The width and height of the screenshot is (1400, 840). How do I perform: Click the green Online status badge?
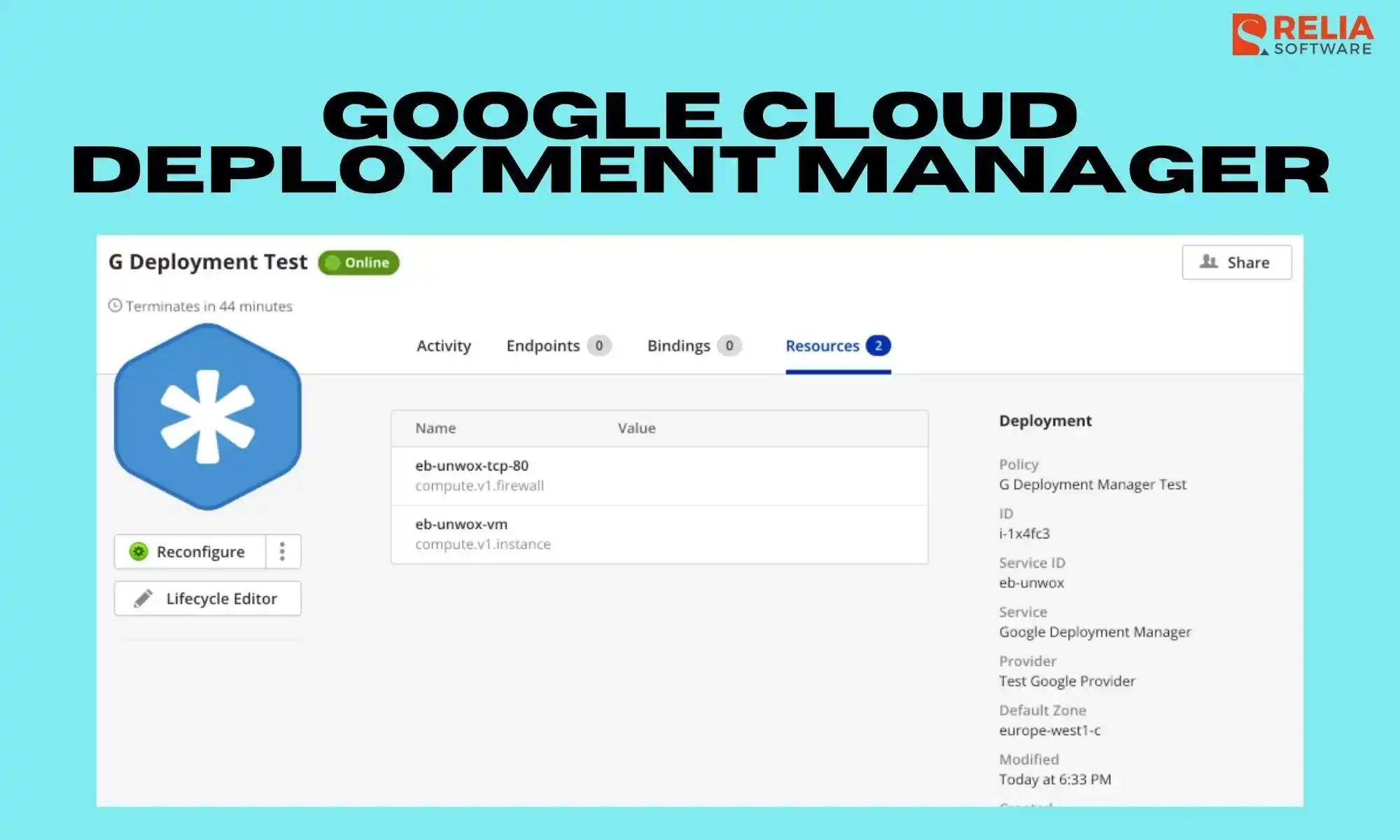point(358,262)
